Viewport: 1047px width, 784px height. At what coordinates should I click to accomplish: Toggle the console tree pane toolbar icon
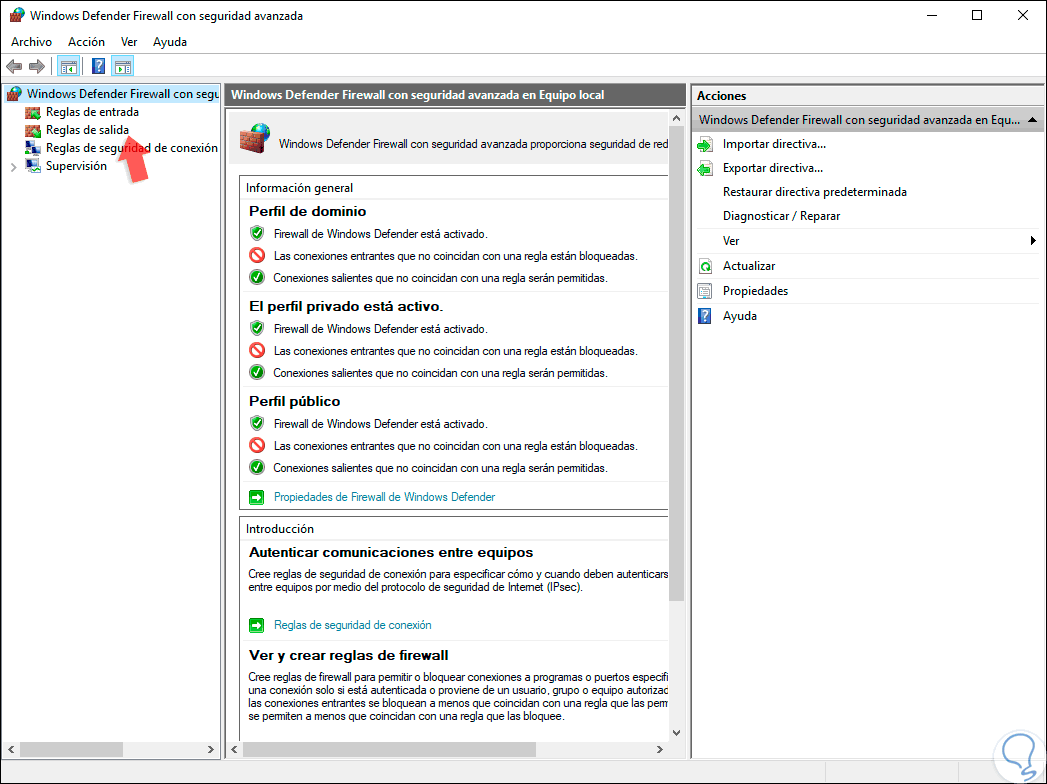[69, 66]
